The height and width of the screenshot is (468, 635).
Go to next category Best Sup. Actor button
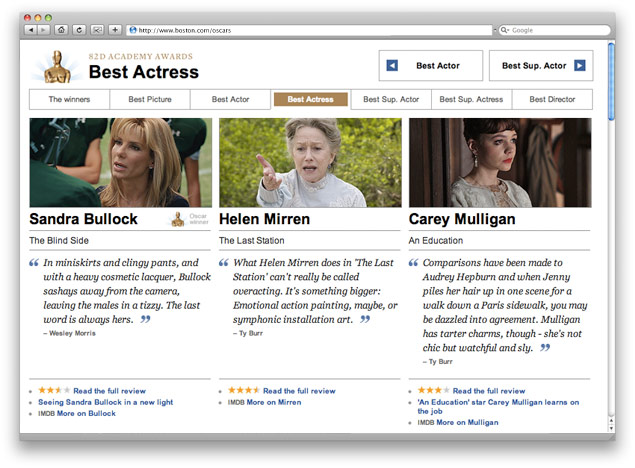[541, 66]
